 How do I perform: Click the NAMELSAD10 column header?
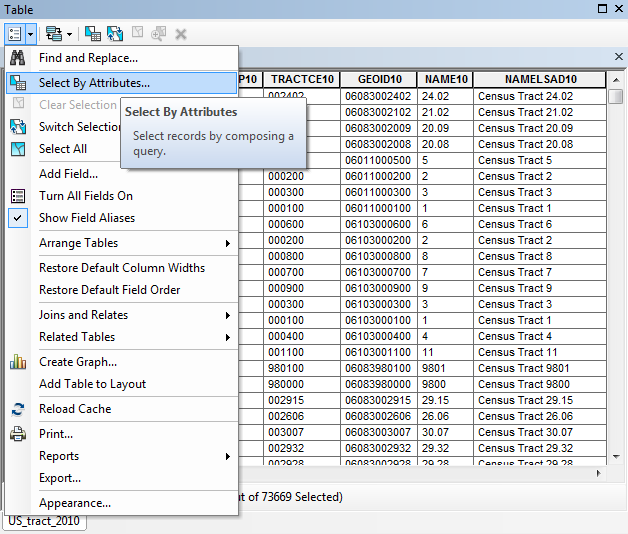click(540, 79)
